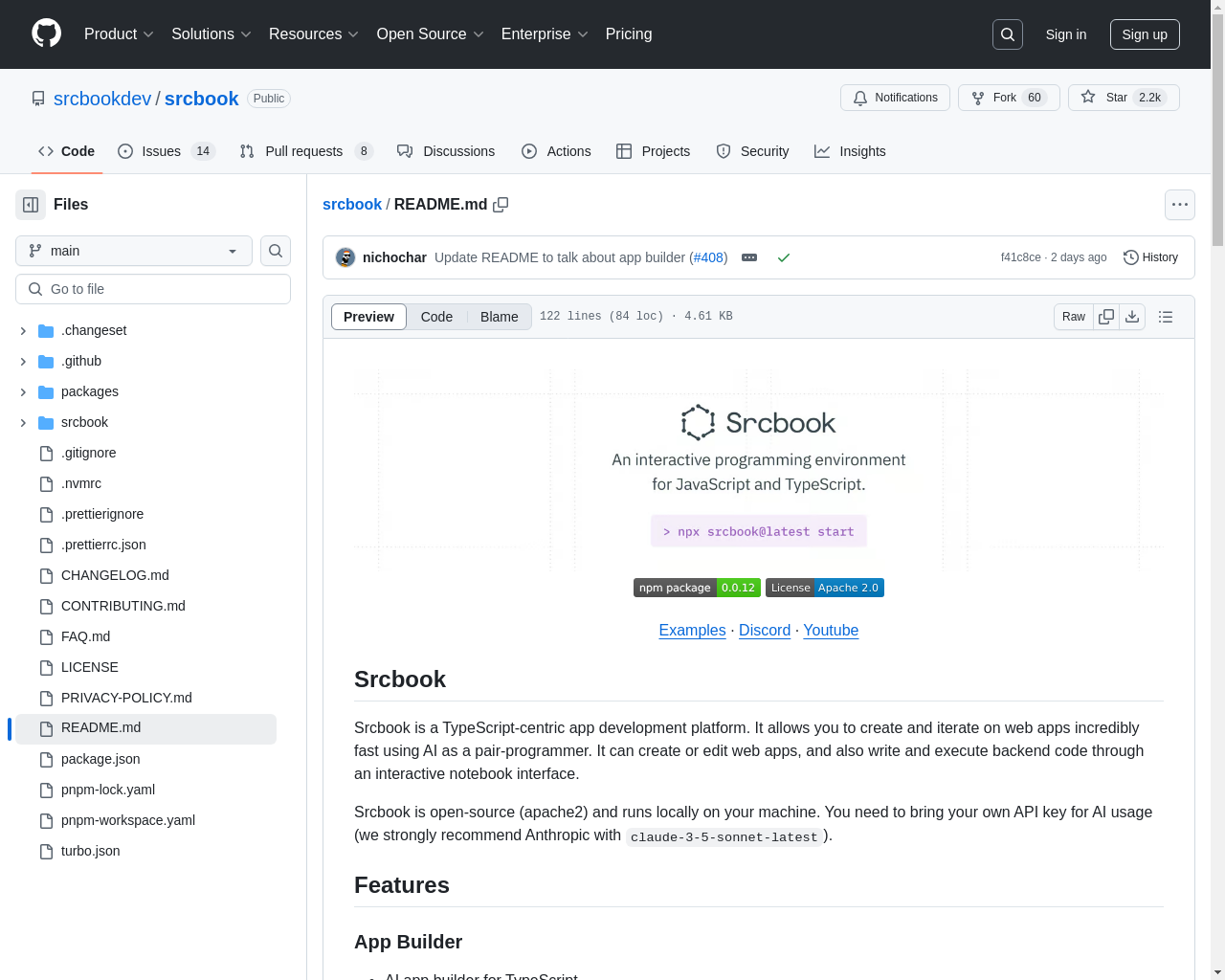Open the Pull requests tab
1225x980 pixels.
coord(306,151)
